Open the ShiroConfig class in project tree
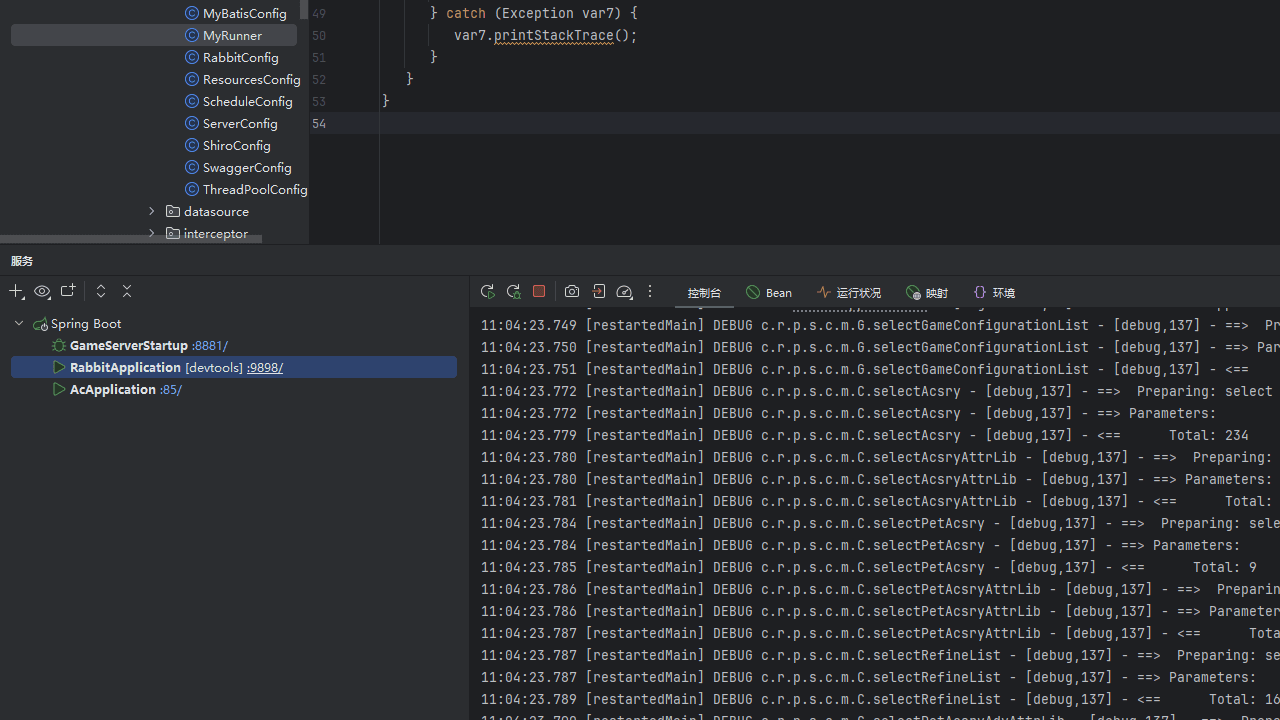The width and height of the screenshot is (1280, 720). click(236, 146)
